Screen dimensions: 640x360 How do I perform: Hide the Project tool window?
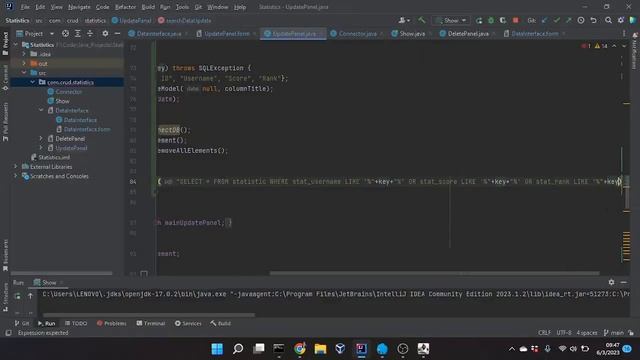pos(118,33)
